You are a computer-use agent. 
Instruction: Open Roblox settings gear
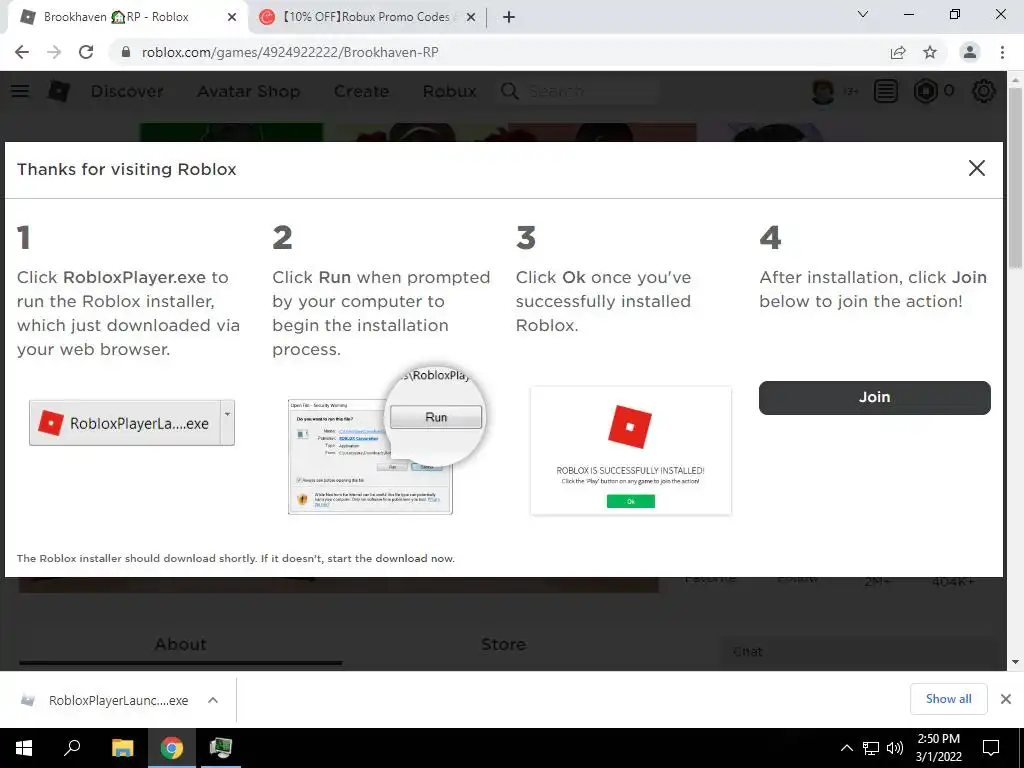(x=984, y=91)
